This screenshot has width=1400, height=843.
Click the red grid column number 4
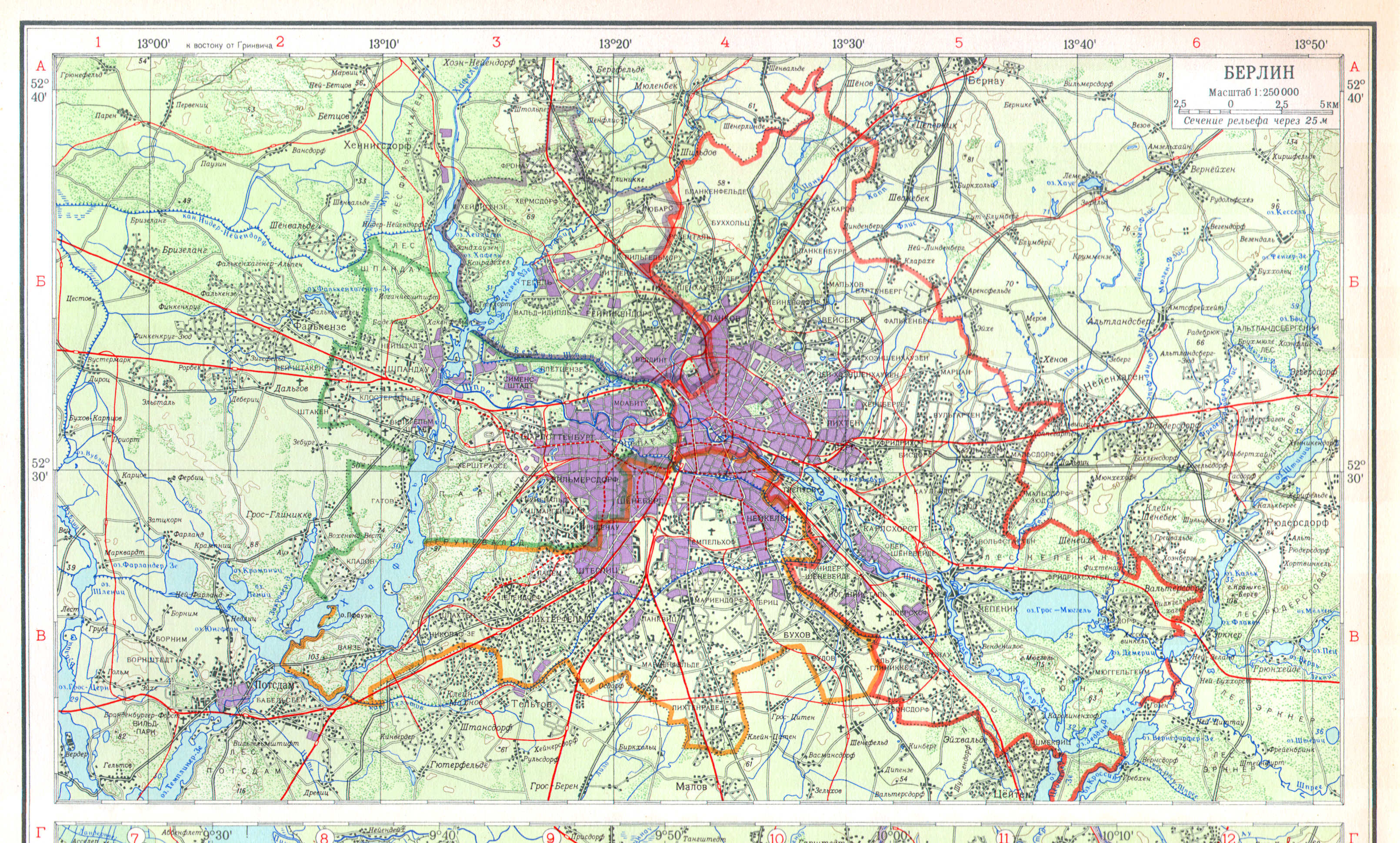724,42
